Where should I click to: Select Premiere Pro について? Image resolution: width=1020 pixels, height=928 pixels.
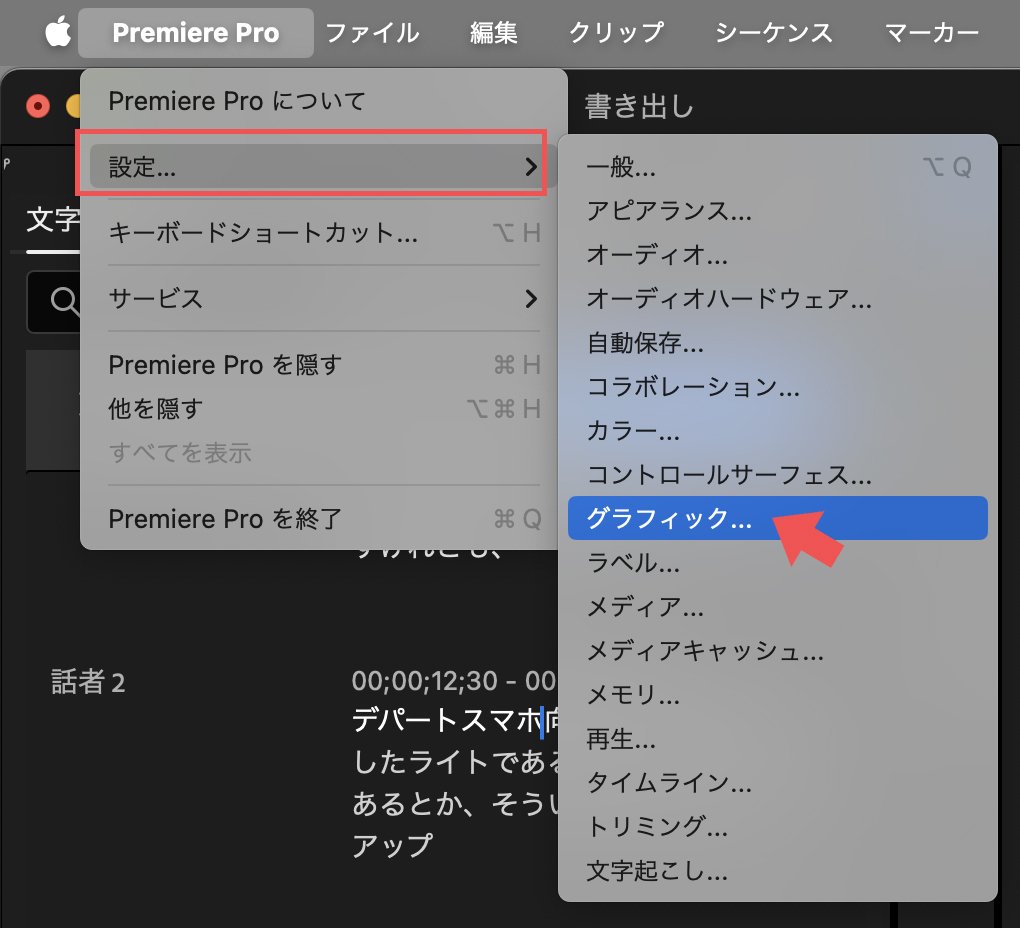[x=323, y=101]
